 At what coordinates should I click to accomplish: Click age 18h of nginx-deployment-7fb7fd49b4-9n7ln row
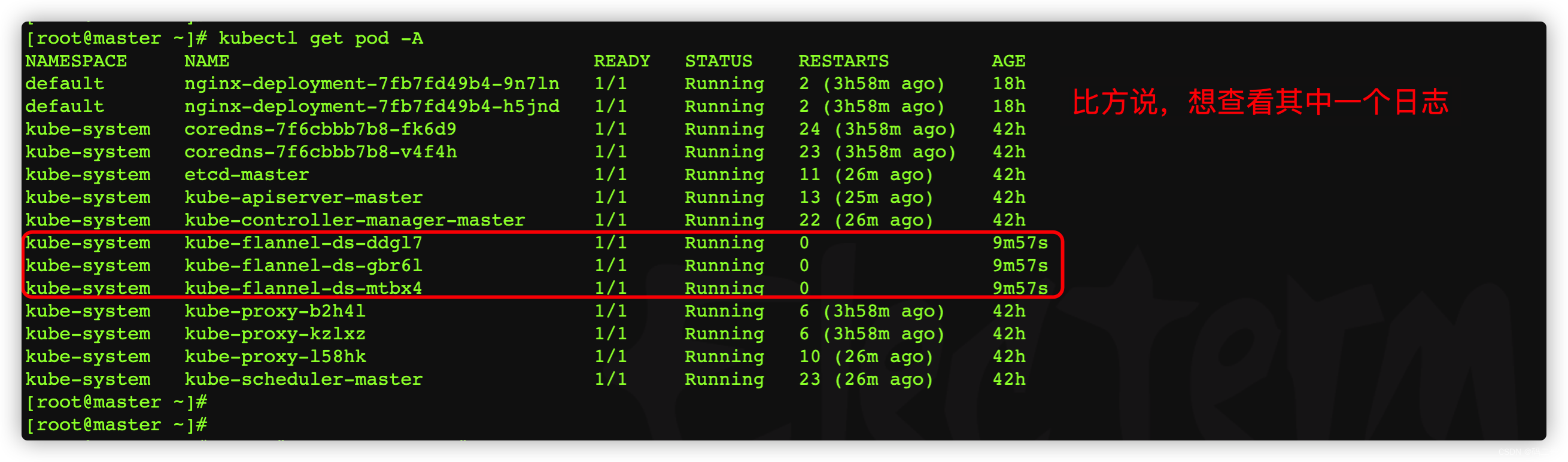pos(1008,84)
